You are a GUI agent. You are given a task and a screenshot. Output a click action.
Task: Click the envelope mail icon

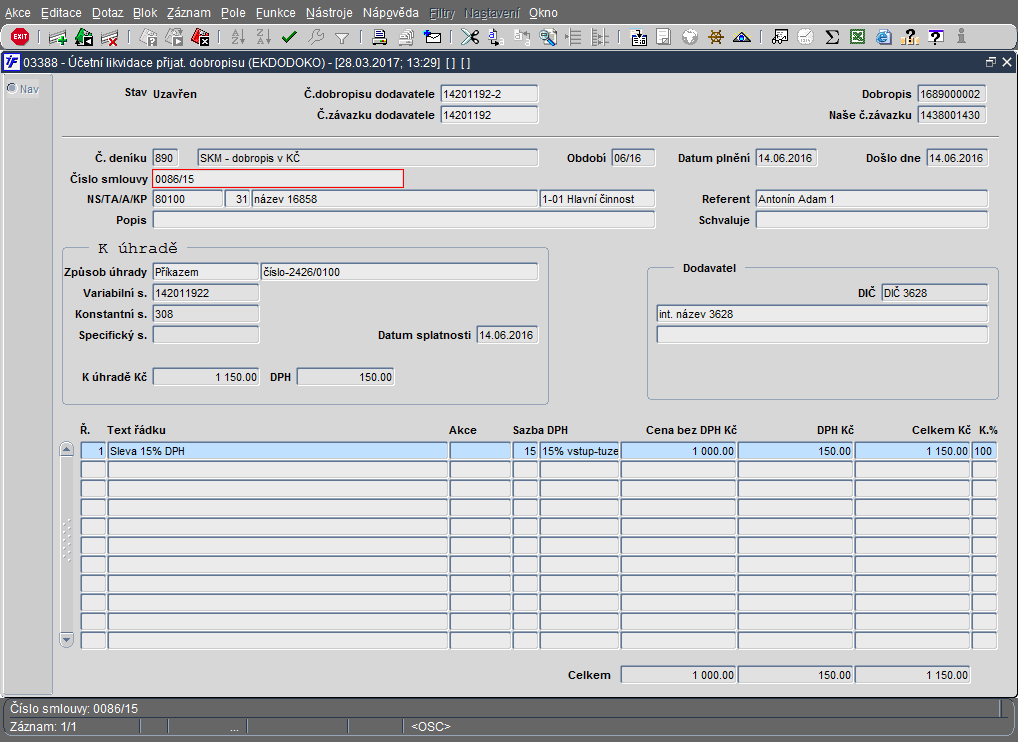[433, 37]
